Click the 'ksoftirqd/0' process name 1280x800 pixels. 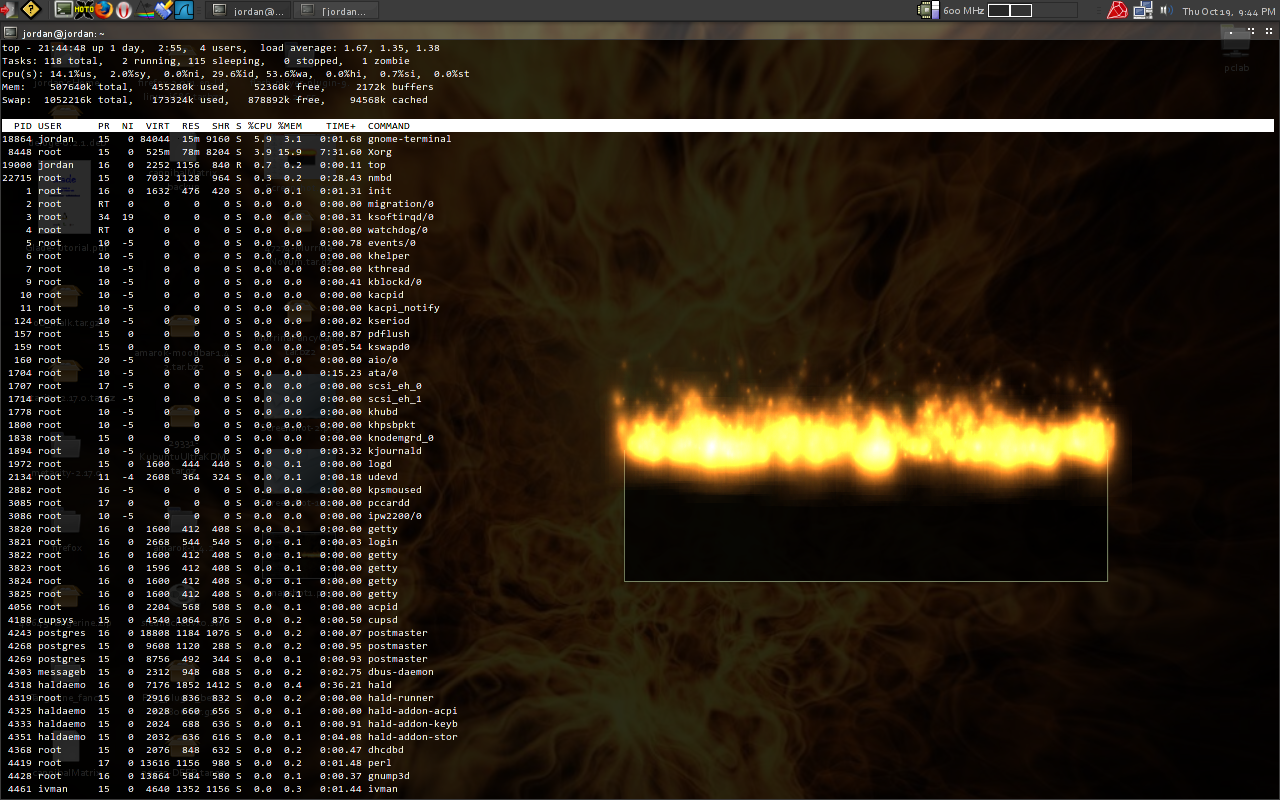pyautogui.click(x=401, y=217)
